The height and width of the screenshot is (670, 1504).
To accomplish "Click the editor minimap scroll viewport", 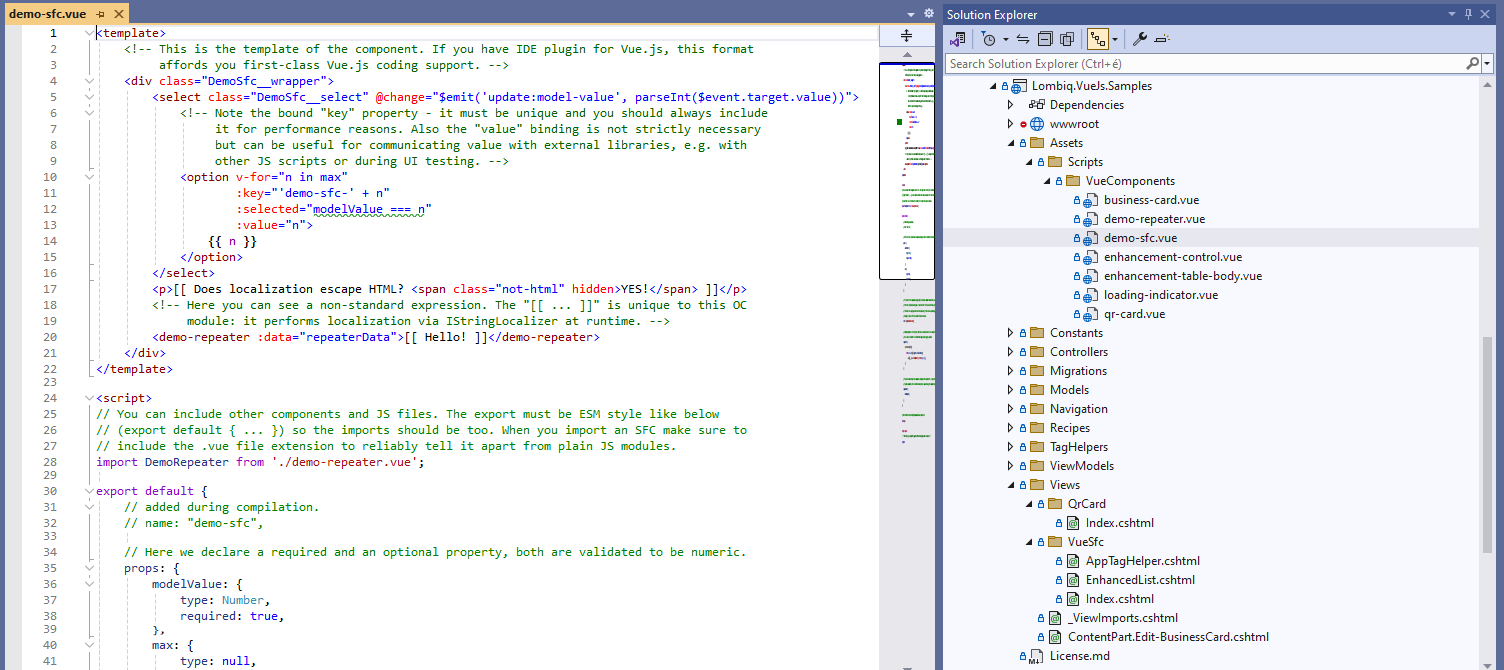I will (906, 171).
